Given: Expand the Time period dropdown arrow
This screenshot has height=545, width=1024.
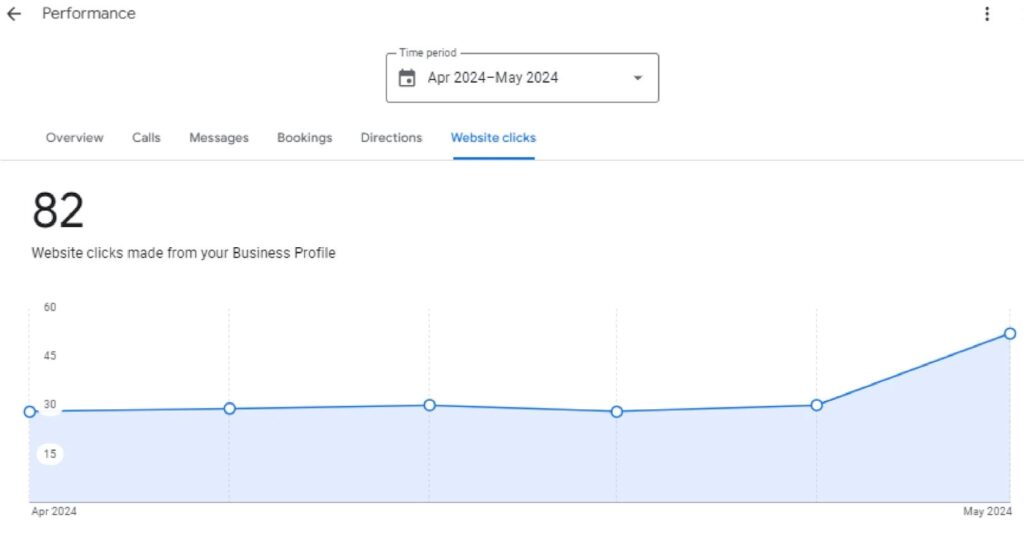Looking at the screenshot, I should 638,78.
